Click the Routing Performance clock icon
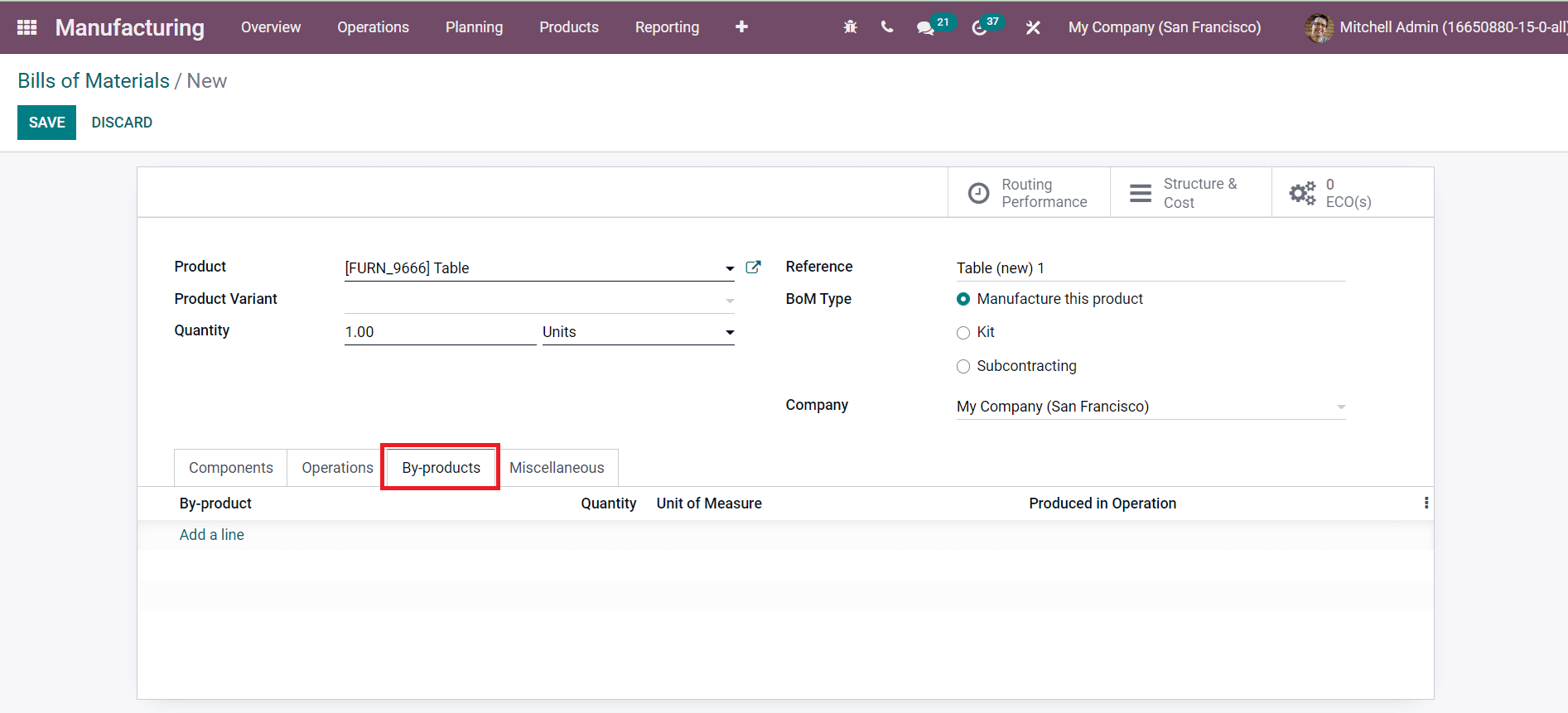 coord(978,193)
